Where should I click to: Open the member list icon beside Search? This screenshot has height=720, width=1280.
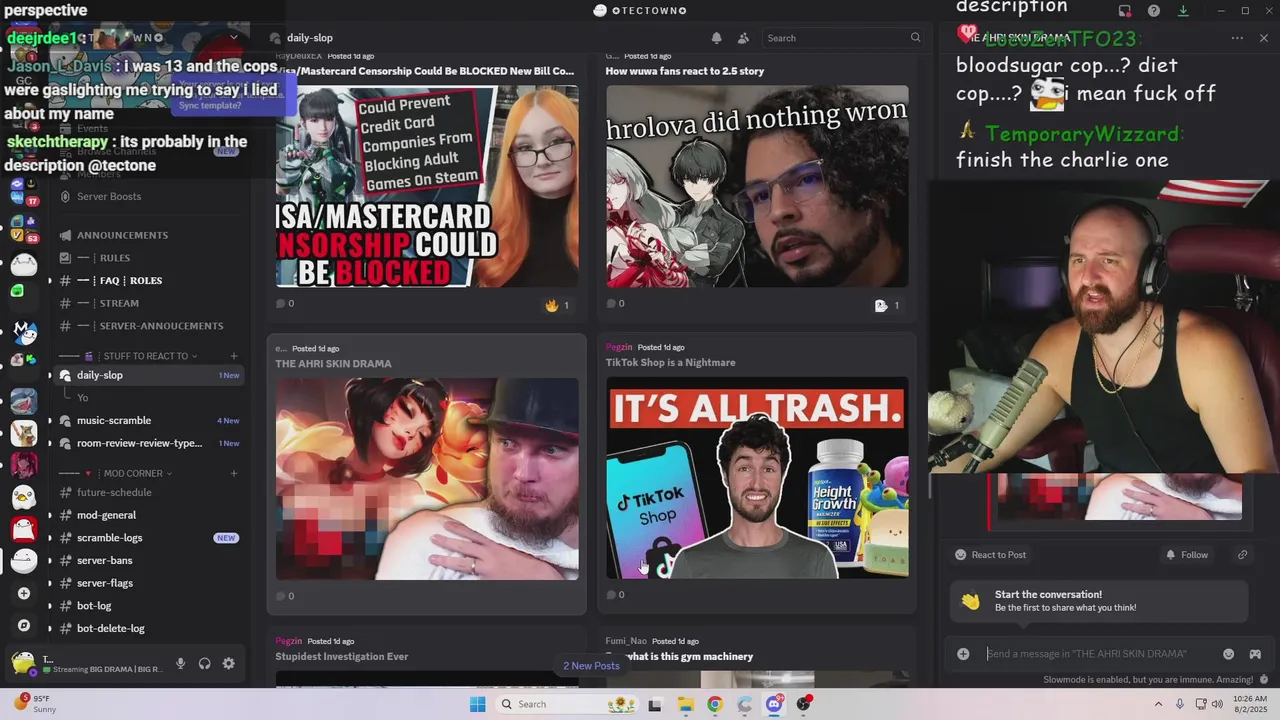[x=743, y=38]
